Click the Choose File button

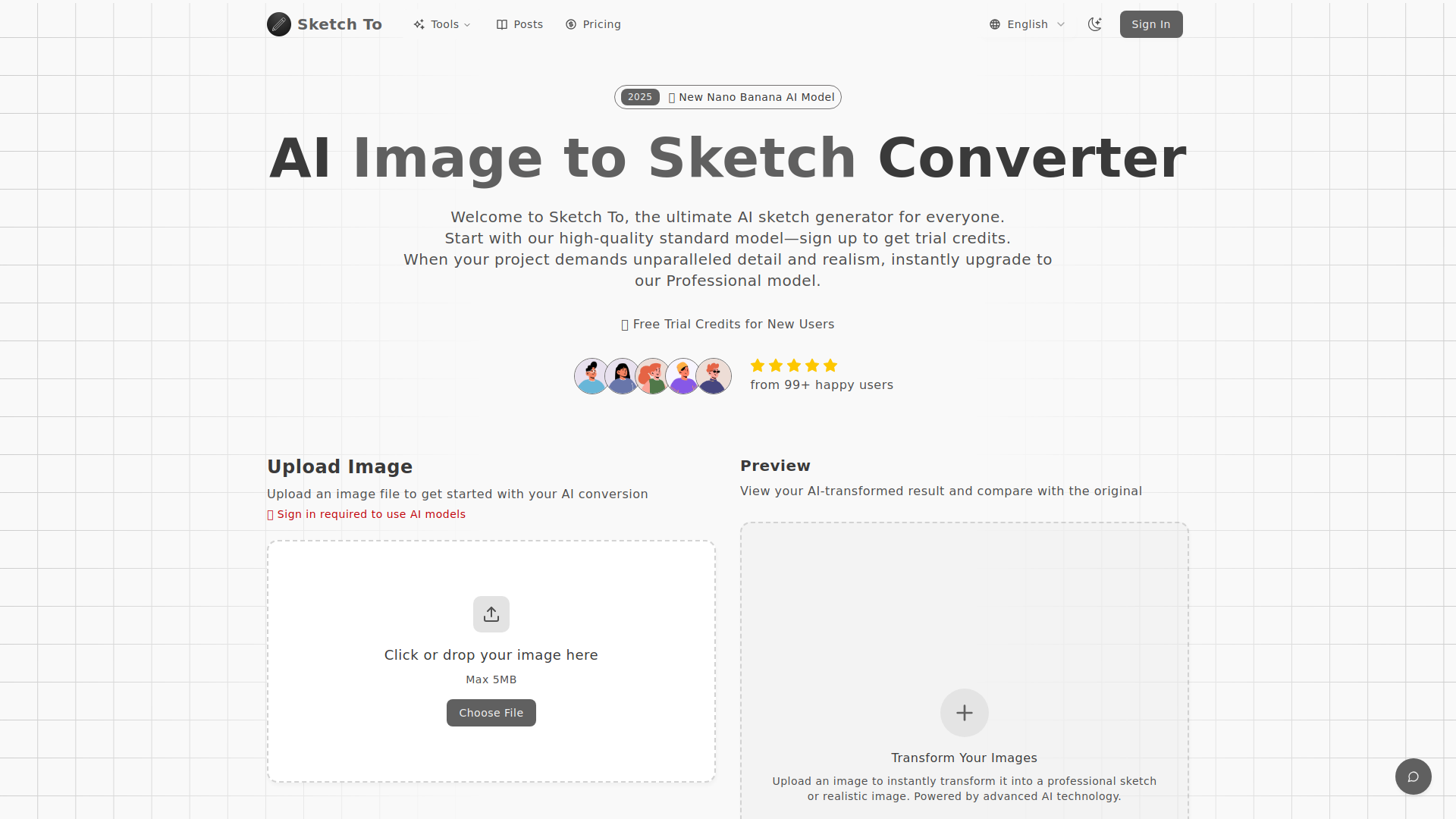(491, 712)
